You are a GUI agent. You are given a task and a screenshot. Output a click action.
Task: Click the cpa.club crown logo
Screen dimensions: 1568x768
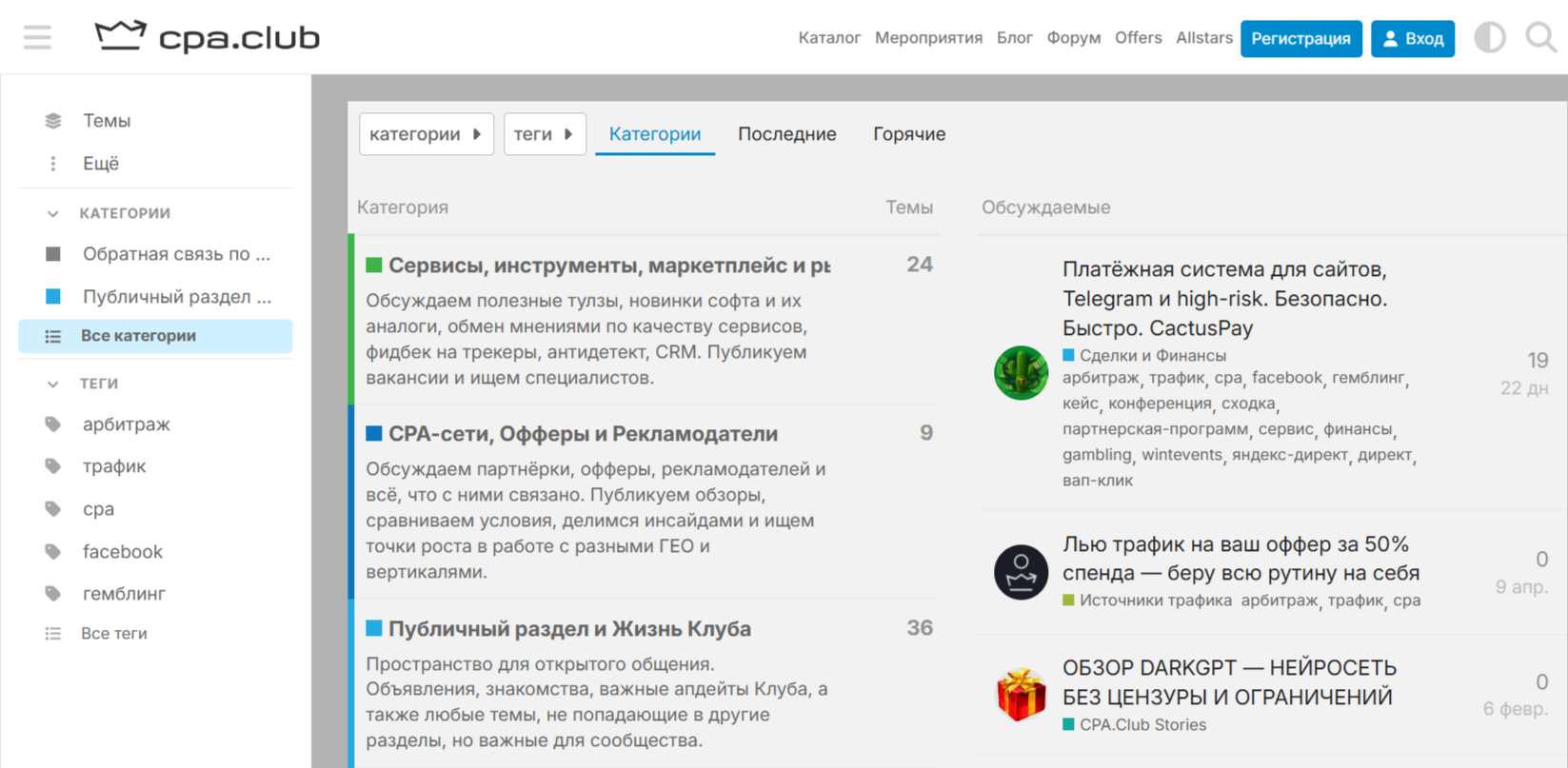coord(121,36)
